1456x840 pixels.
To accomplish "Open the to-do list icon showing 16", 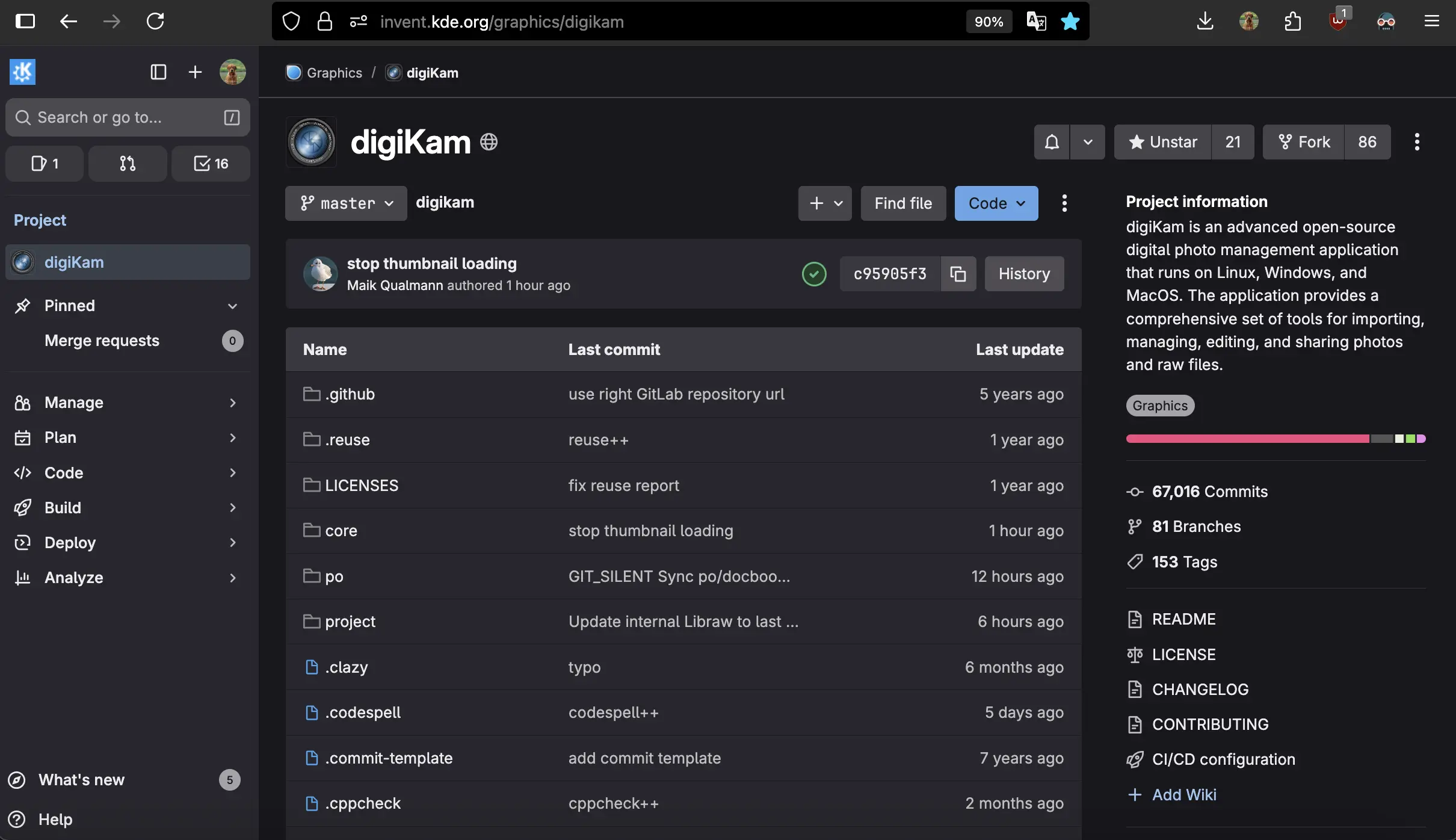I will tap(210, 163).
